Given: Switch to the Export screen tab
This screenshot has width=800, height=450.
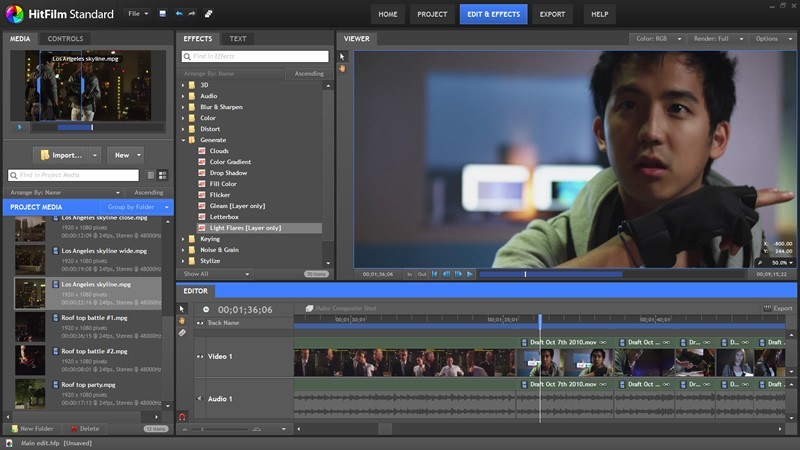Looking at the screenshot, I should coord(552,15).
